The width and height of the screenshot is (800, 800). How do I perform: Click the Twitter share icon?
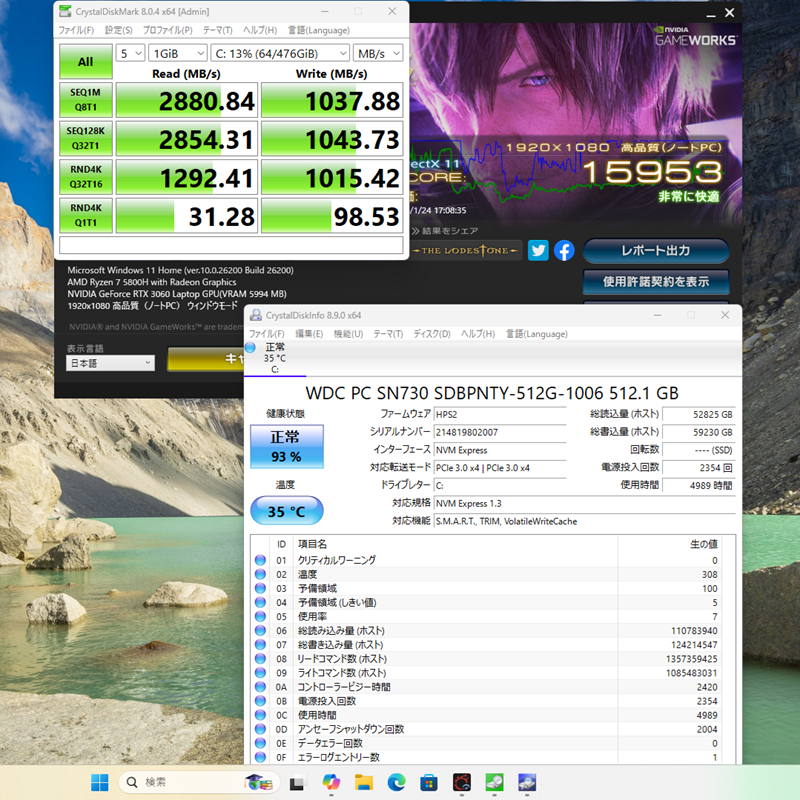tap(538, 251)
